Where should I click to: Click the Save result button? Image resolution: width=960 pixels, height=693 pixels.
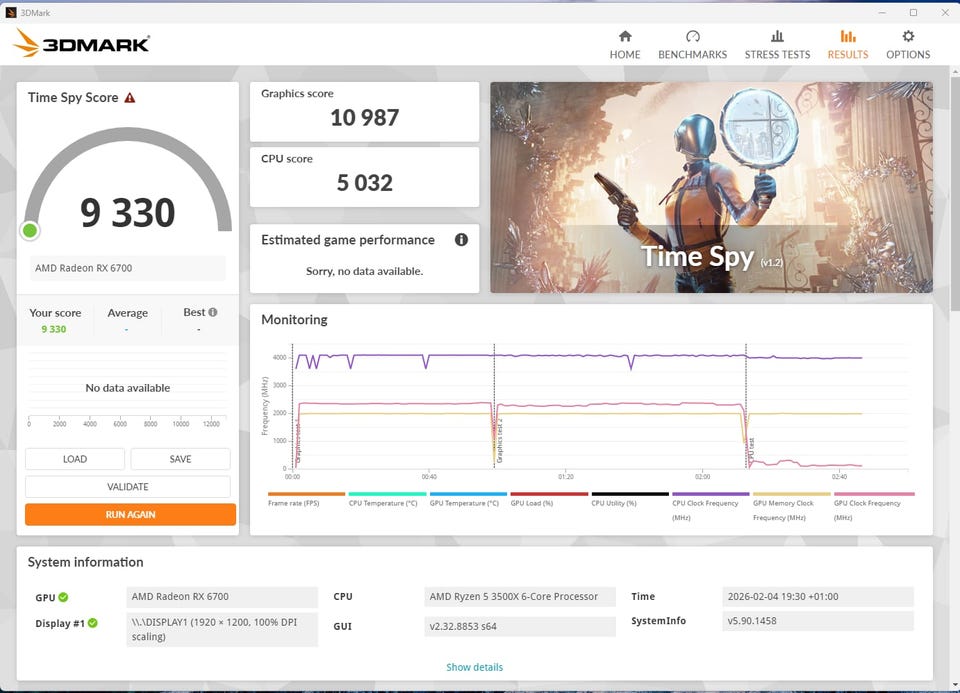pos(181,459)
